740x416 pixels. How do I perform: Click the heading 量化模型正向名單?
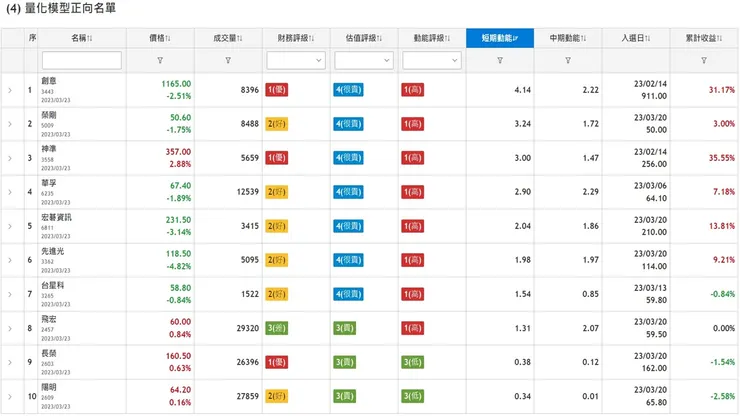click(x=70, y=8)
